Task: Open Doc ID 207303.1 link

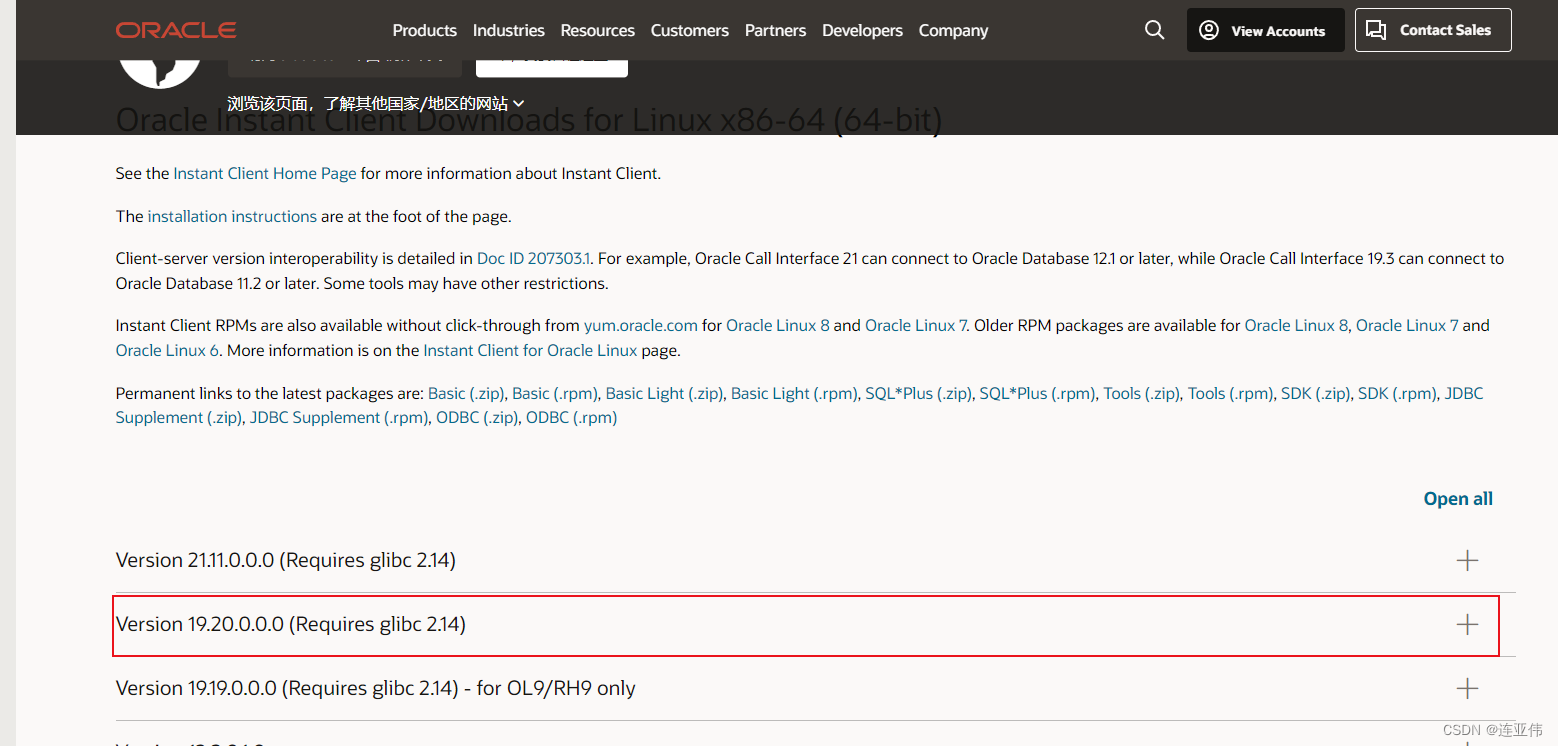Action: tap(533, 258)
